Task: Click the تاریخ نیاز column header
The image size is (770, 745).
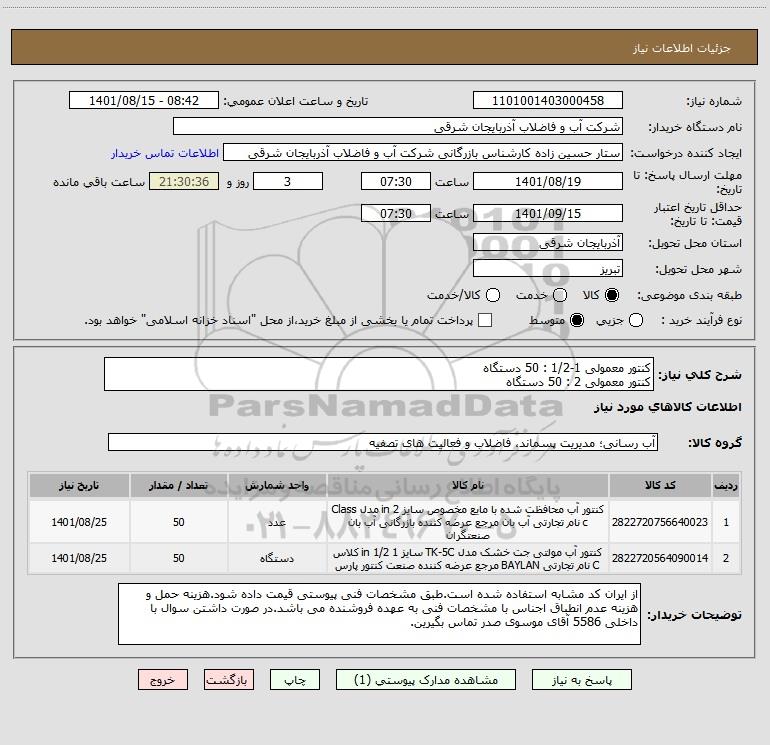Action: [79, 485]
